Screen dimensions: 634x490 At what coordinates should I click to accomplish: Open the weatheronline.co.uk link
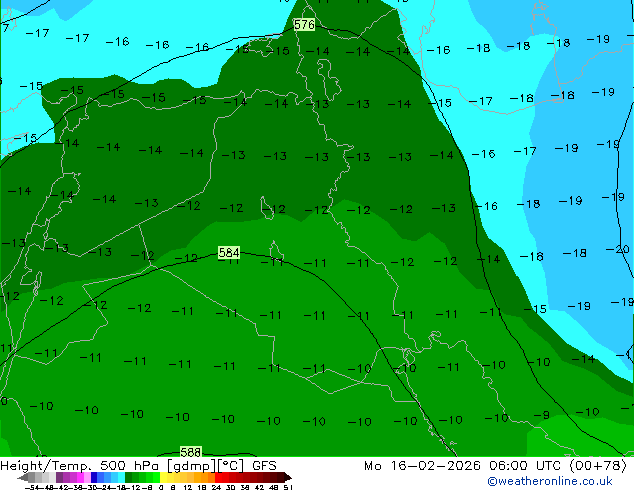click(x=550, y=481)
